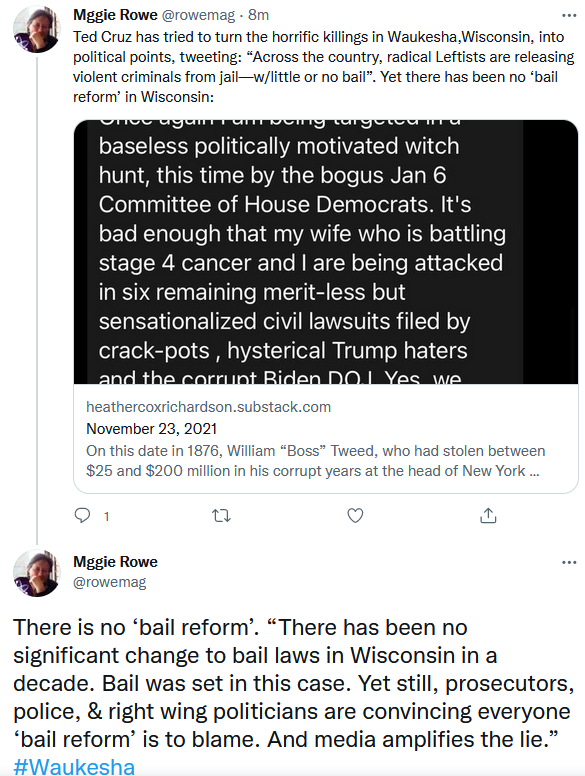Click the reply count number 1
This screenshot has height=776, width=585.
click(106, 517)
